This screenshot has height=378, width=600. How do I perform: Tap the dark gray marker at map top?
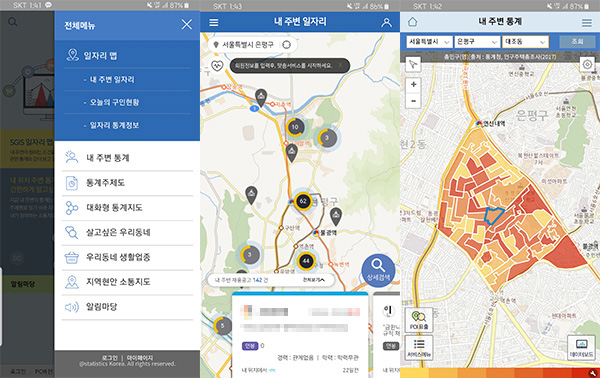click(261, 98)
